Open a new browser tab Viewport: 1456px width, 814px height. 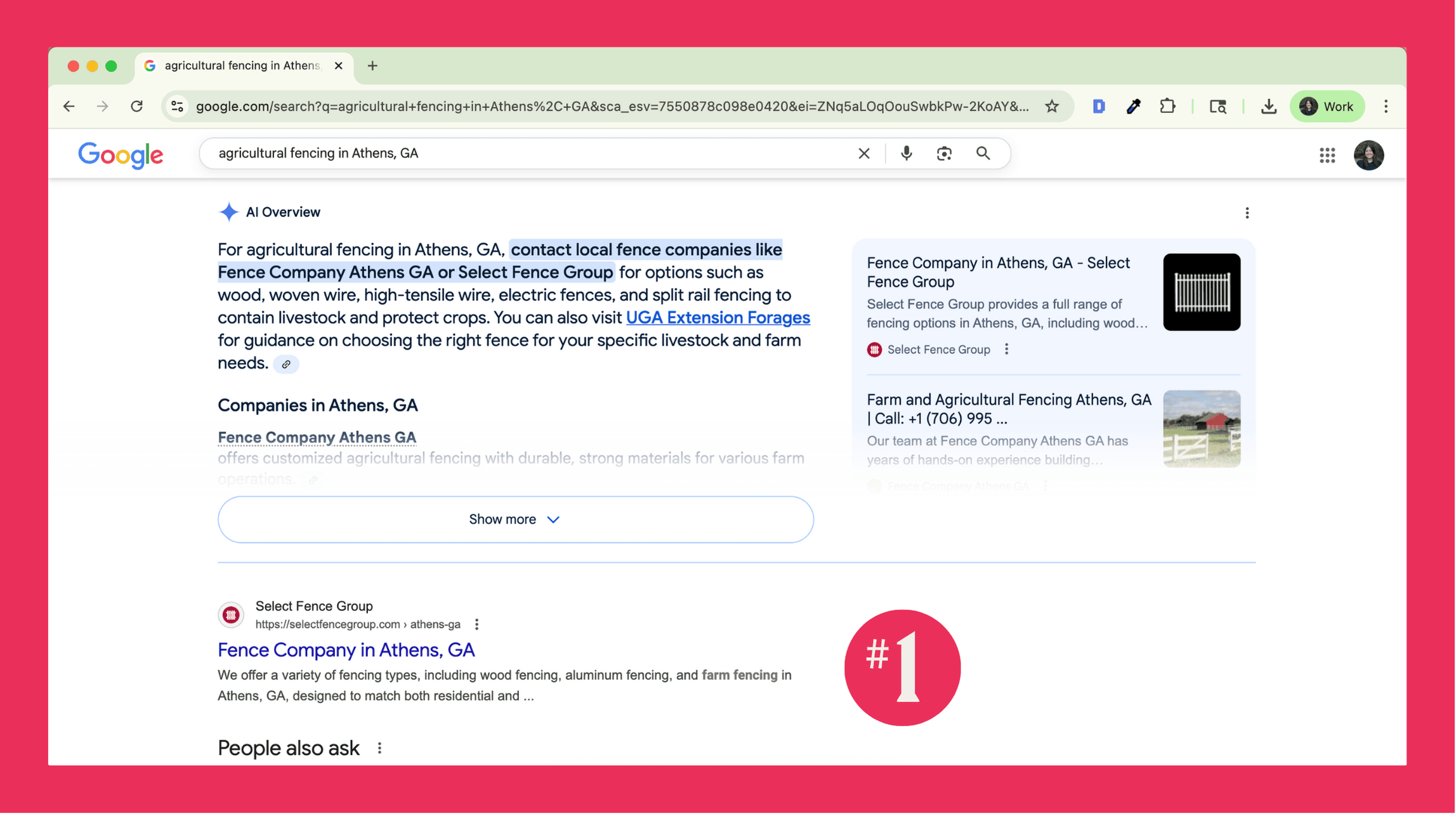tap(372, 66)
